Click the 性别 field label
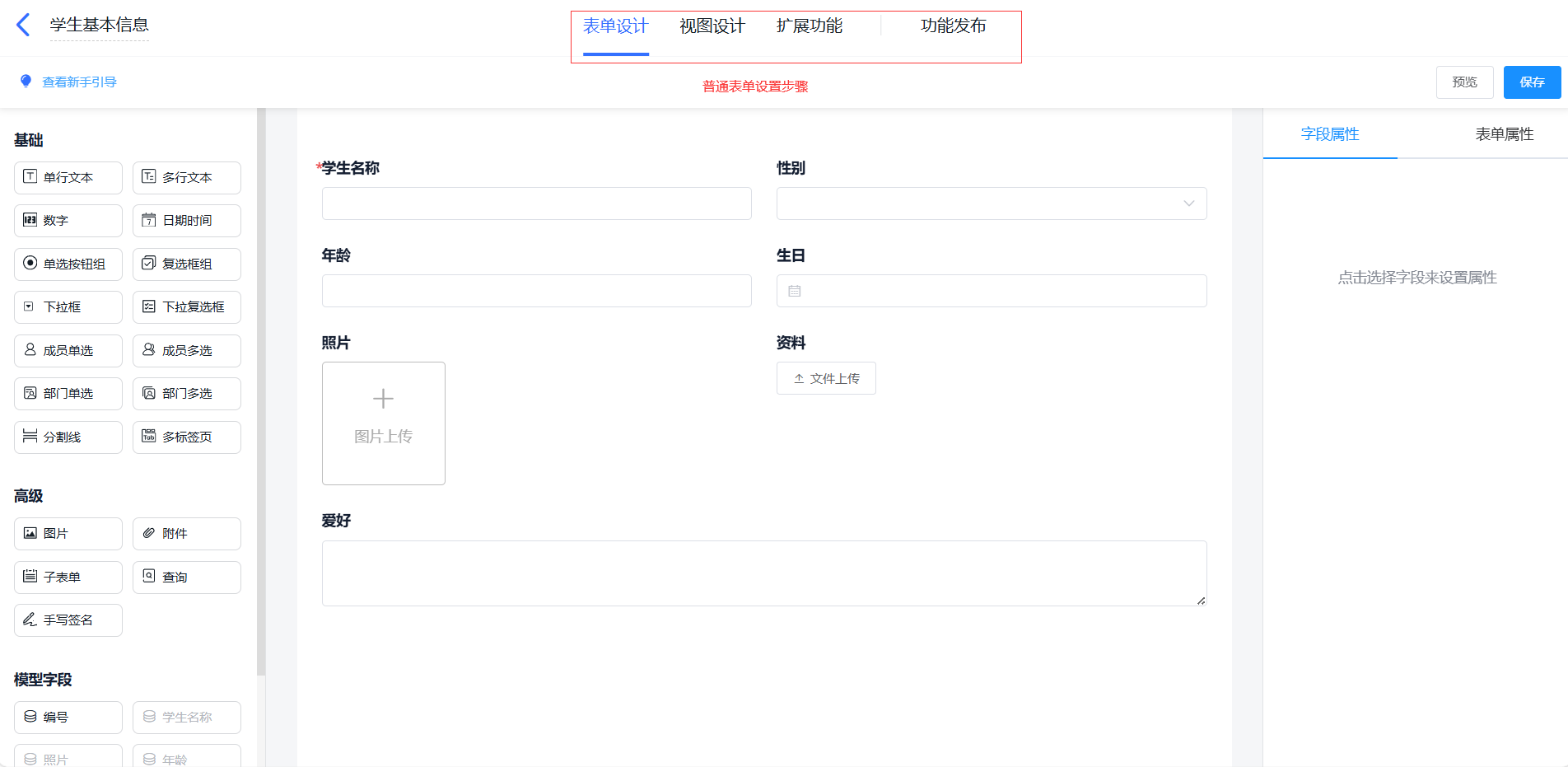 pyautogui.click(x=791, y=168)
